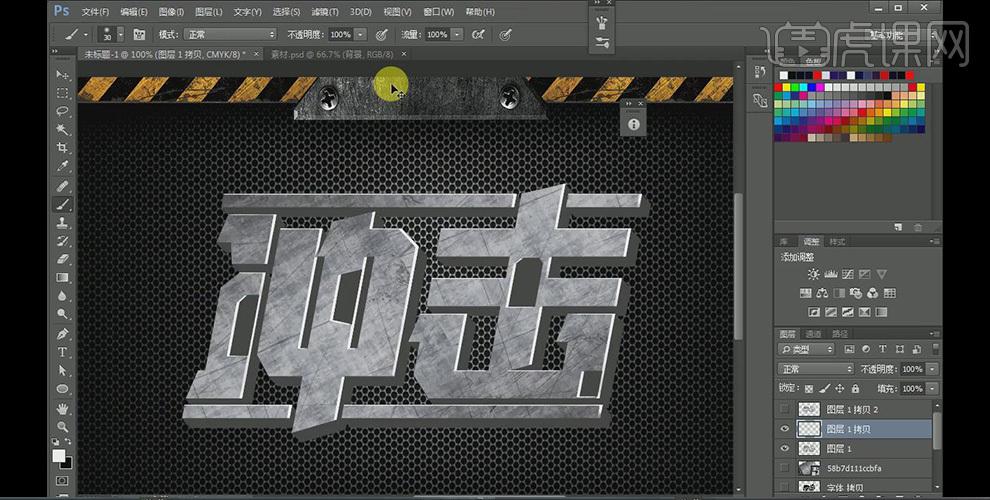Select the Blur tool
The width and height of the screenshot is (990, 500).
click(63, 295)
